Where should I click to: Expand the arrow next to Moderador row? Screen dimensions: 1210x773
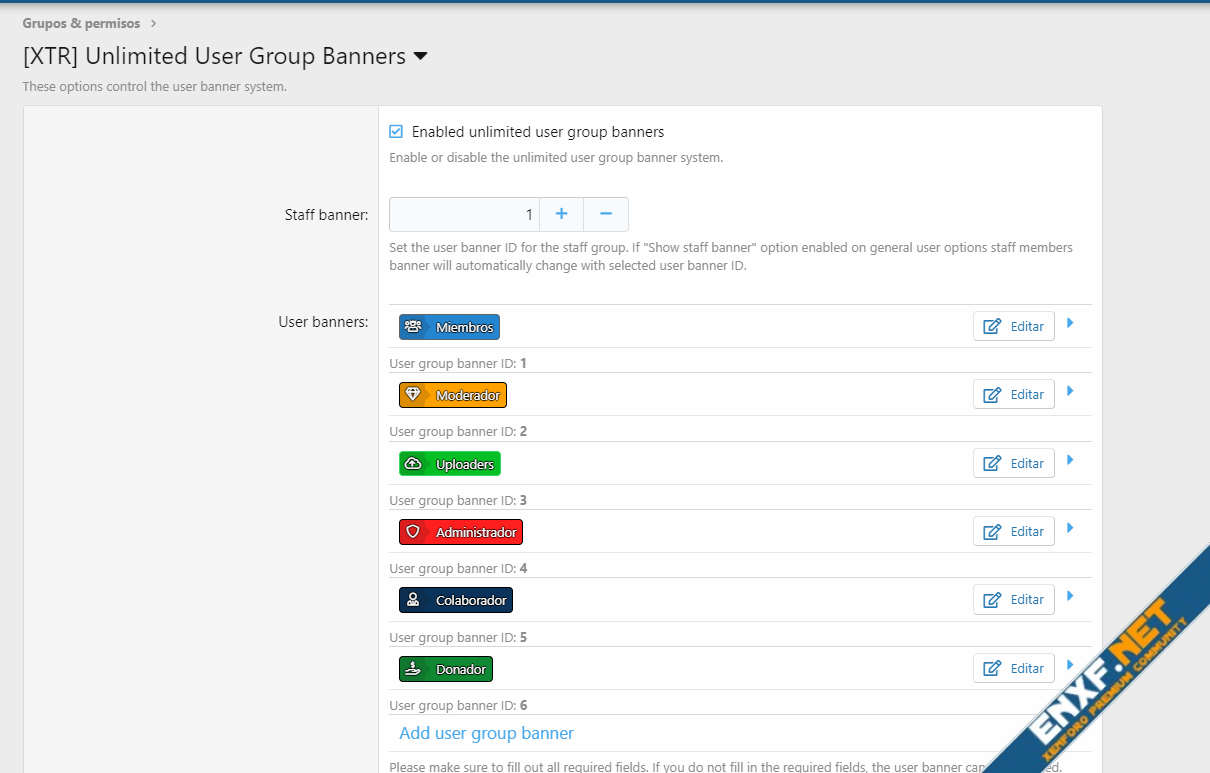click(1070, 391)
